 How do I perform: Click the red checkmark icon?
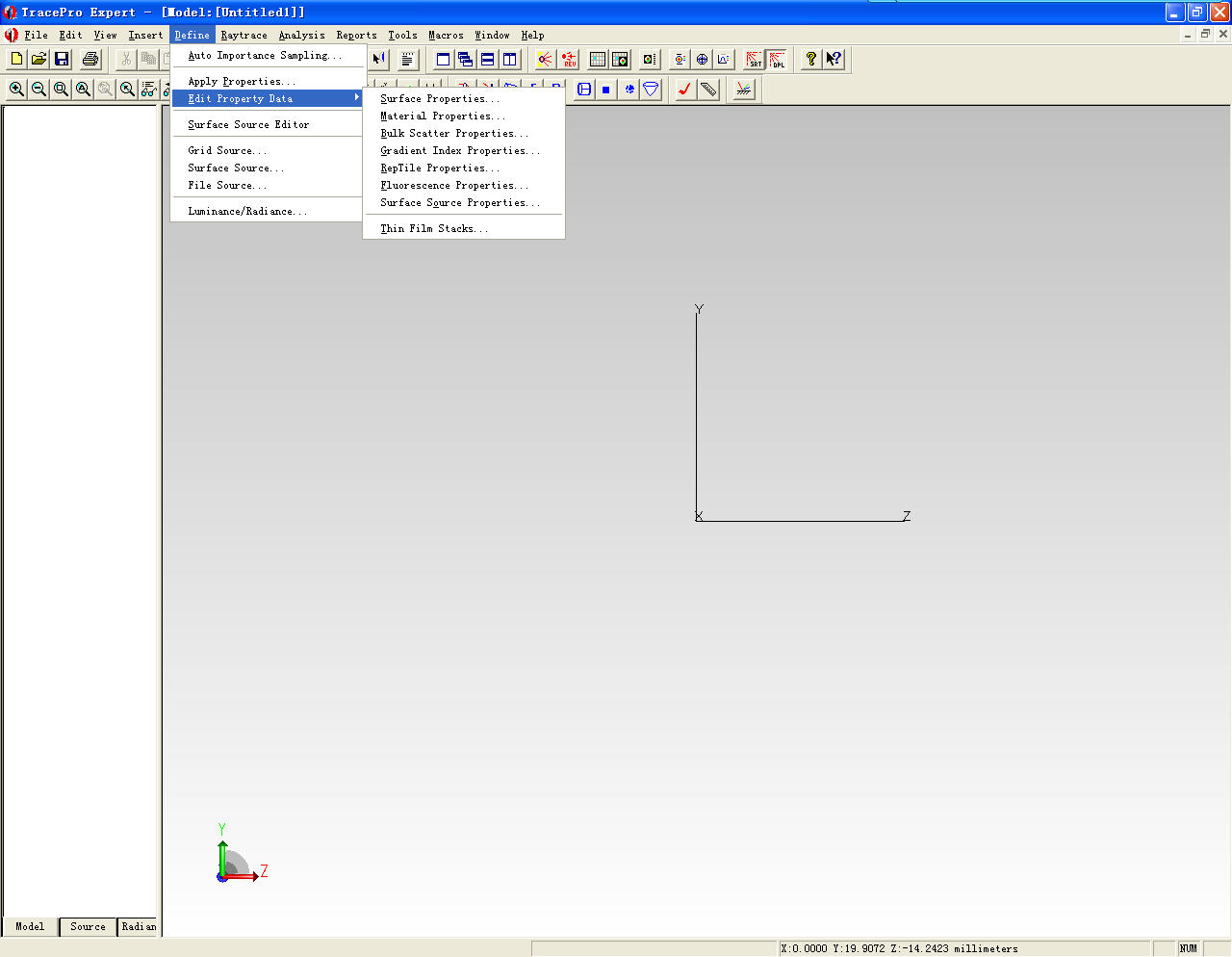(x=685, y=89)
